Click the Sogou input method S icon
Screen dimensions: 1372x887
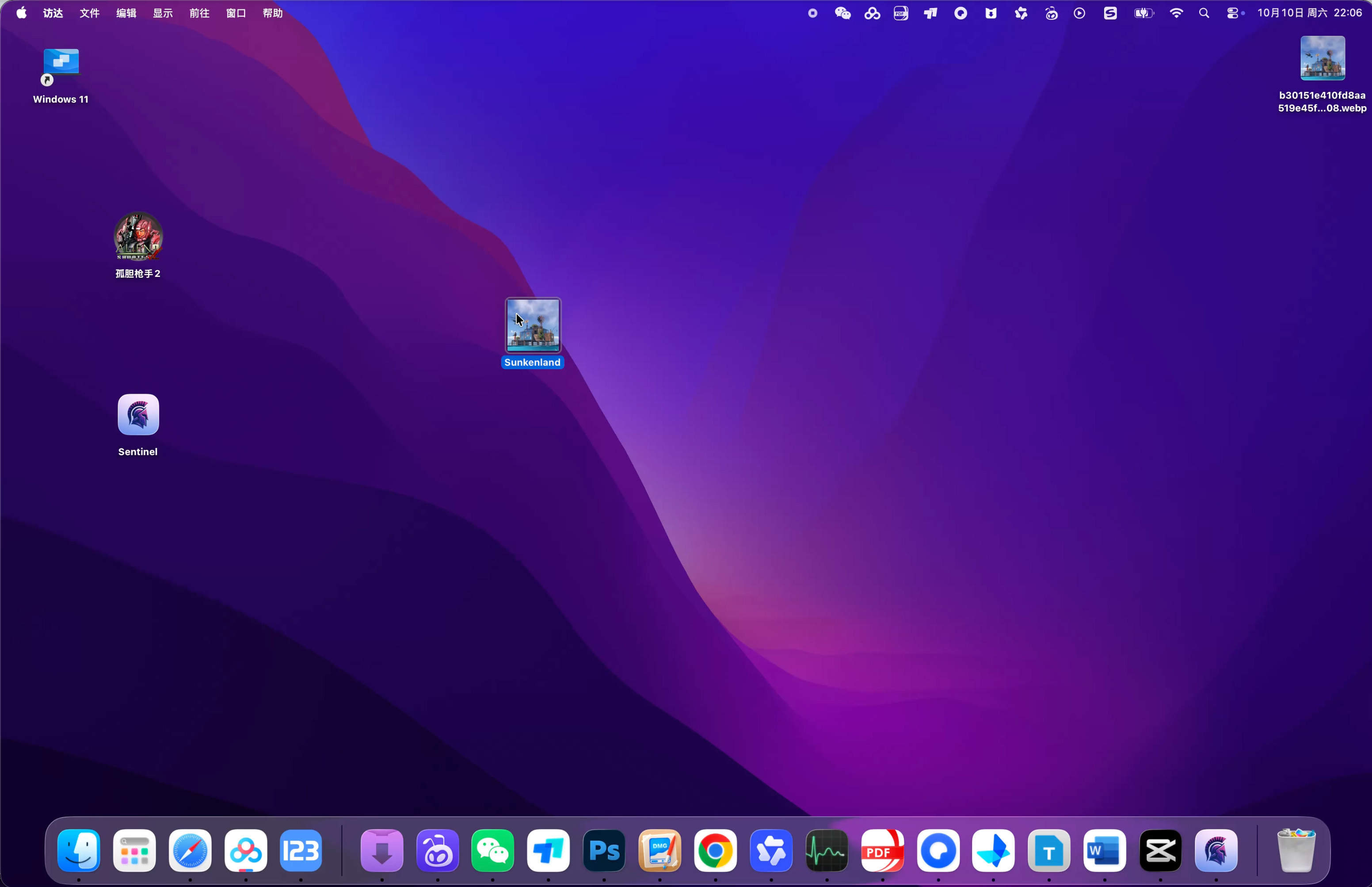pos(1111,13)
